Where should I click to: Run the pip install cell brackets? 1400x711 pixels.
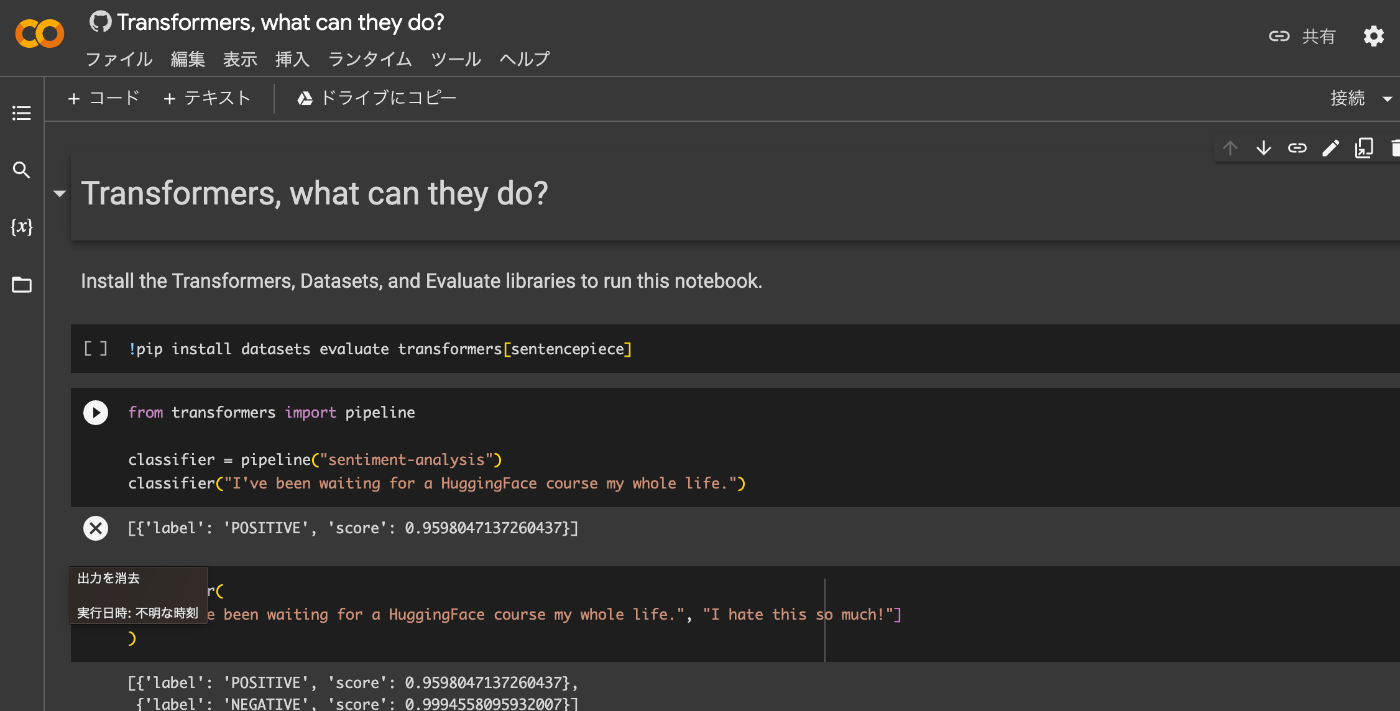(x=95, y=349)
